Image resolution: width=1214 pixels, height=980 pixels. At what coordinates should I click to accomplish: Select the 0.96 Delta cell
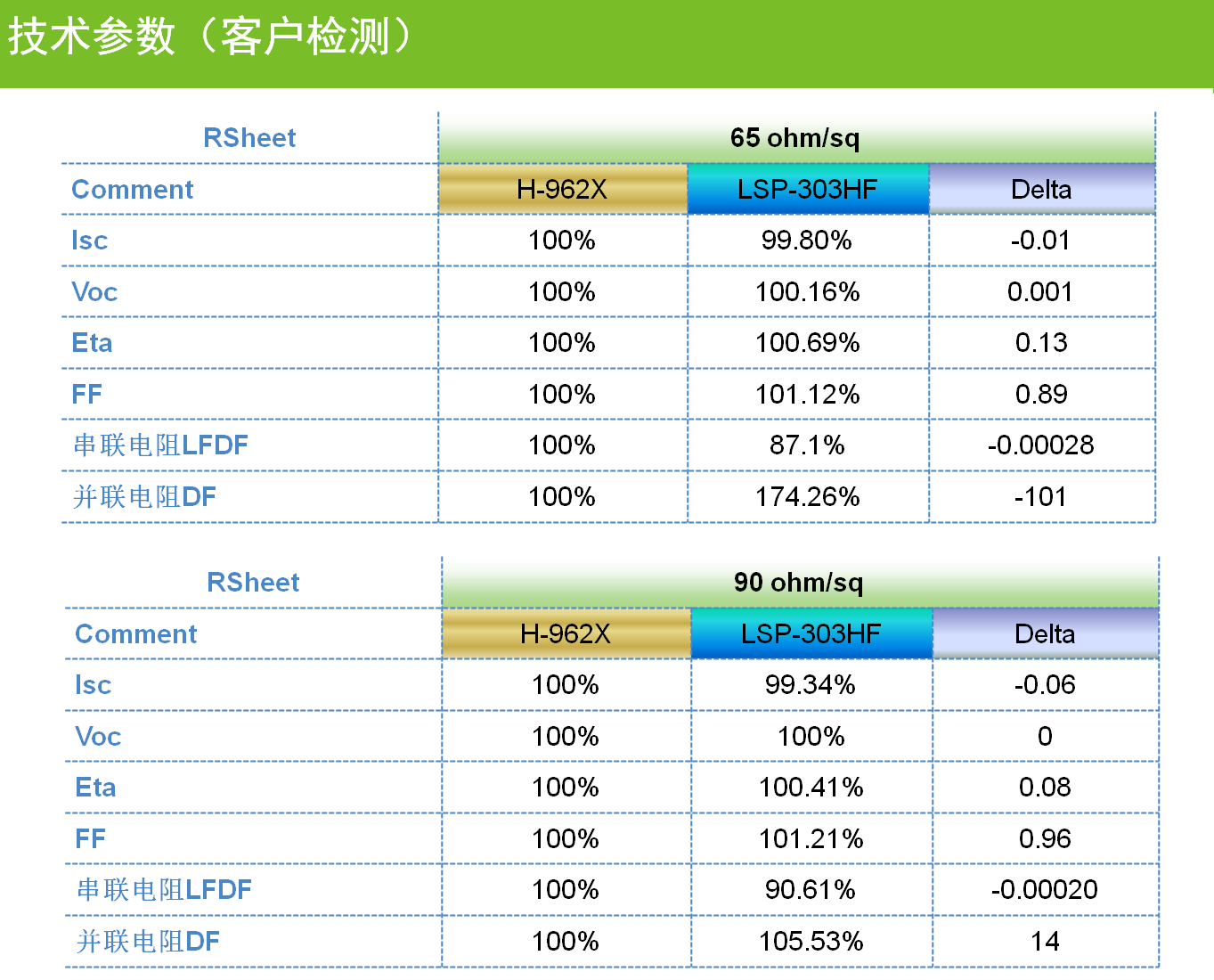coord(1045,839)
